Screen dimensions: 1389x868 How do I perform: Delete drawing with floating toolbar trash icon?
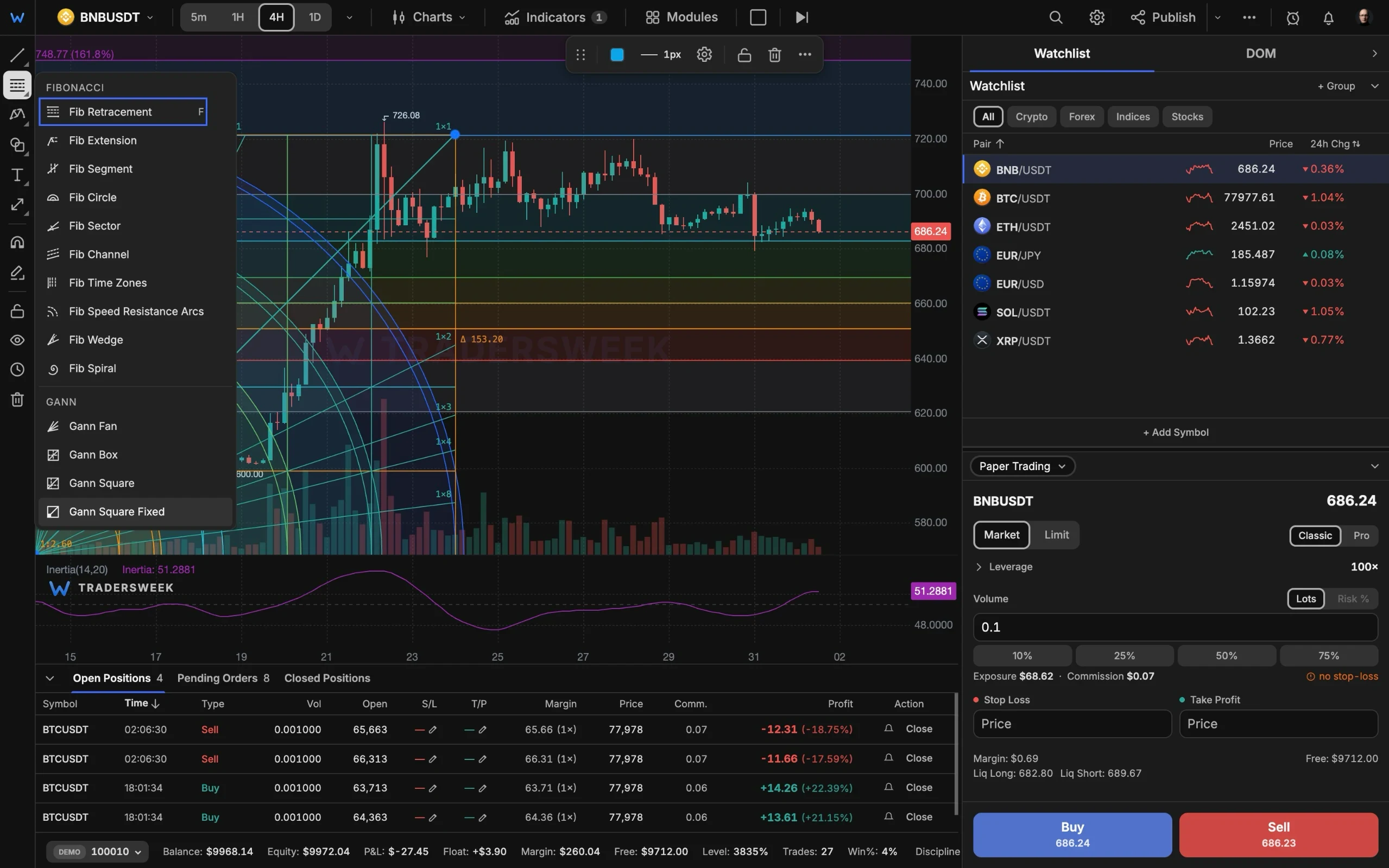[775, 54]
